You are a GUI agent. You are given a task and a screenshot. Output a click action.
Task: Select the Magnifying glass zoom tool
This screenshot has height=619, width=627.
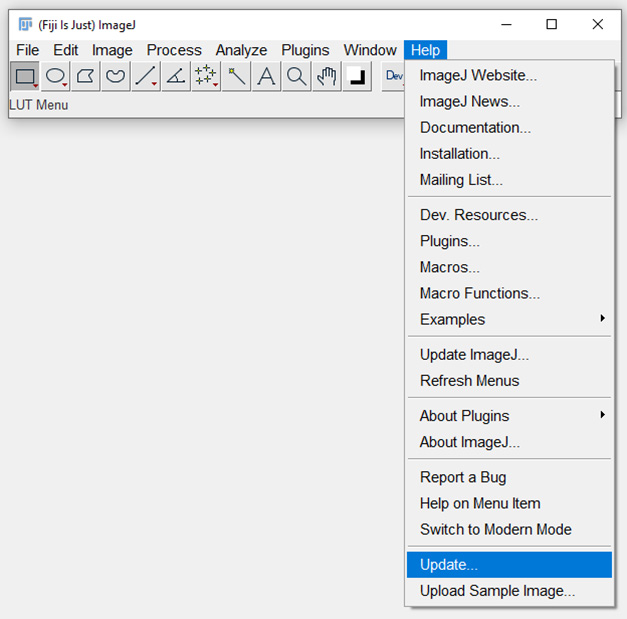(x=296, y=76)
